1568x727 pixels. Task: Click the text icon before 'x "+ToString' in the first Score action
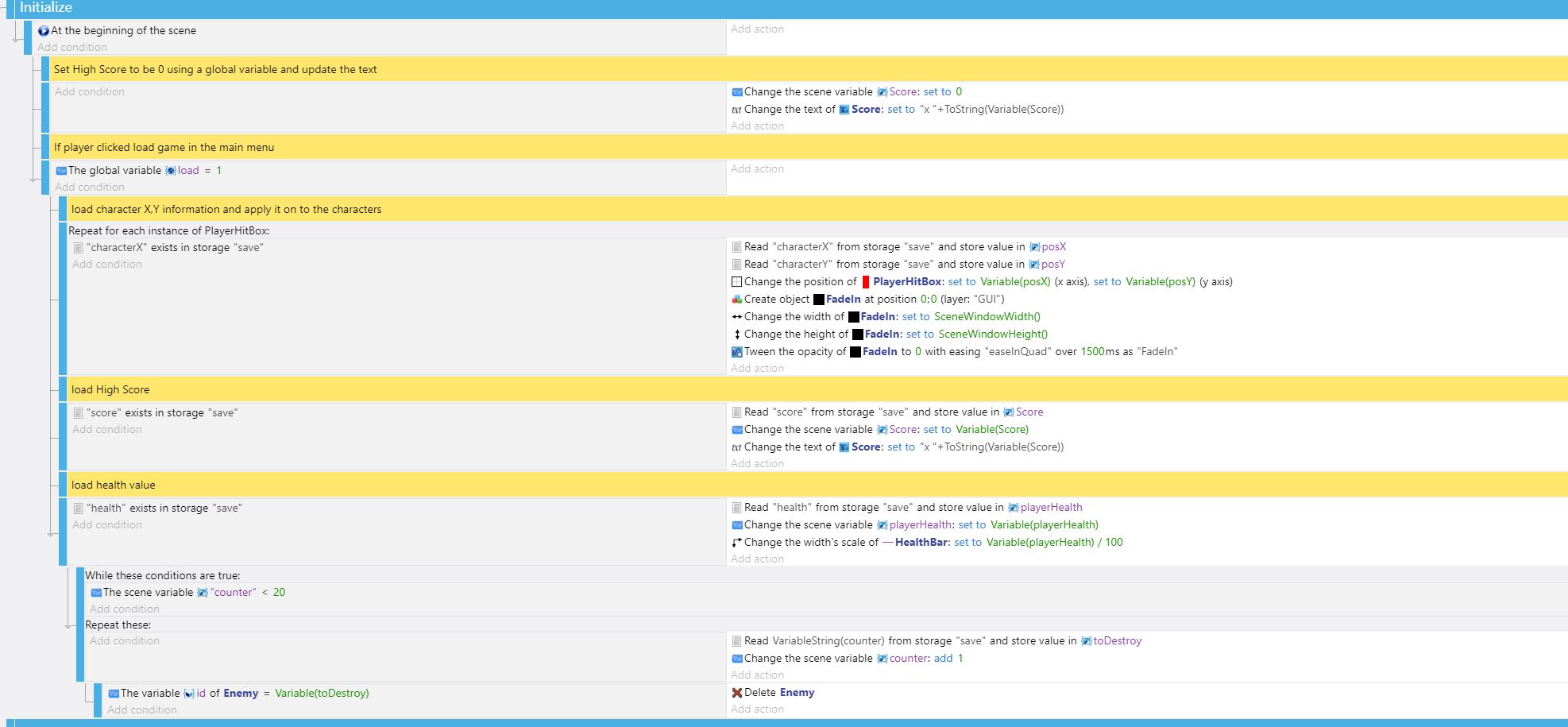click(x=736, y=110)
